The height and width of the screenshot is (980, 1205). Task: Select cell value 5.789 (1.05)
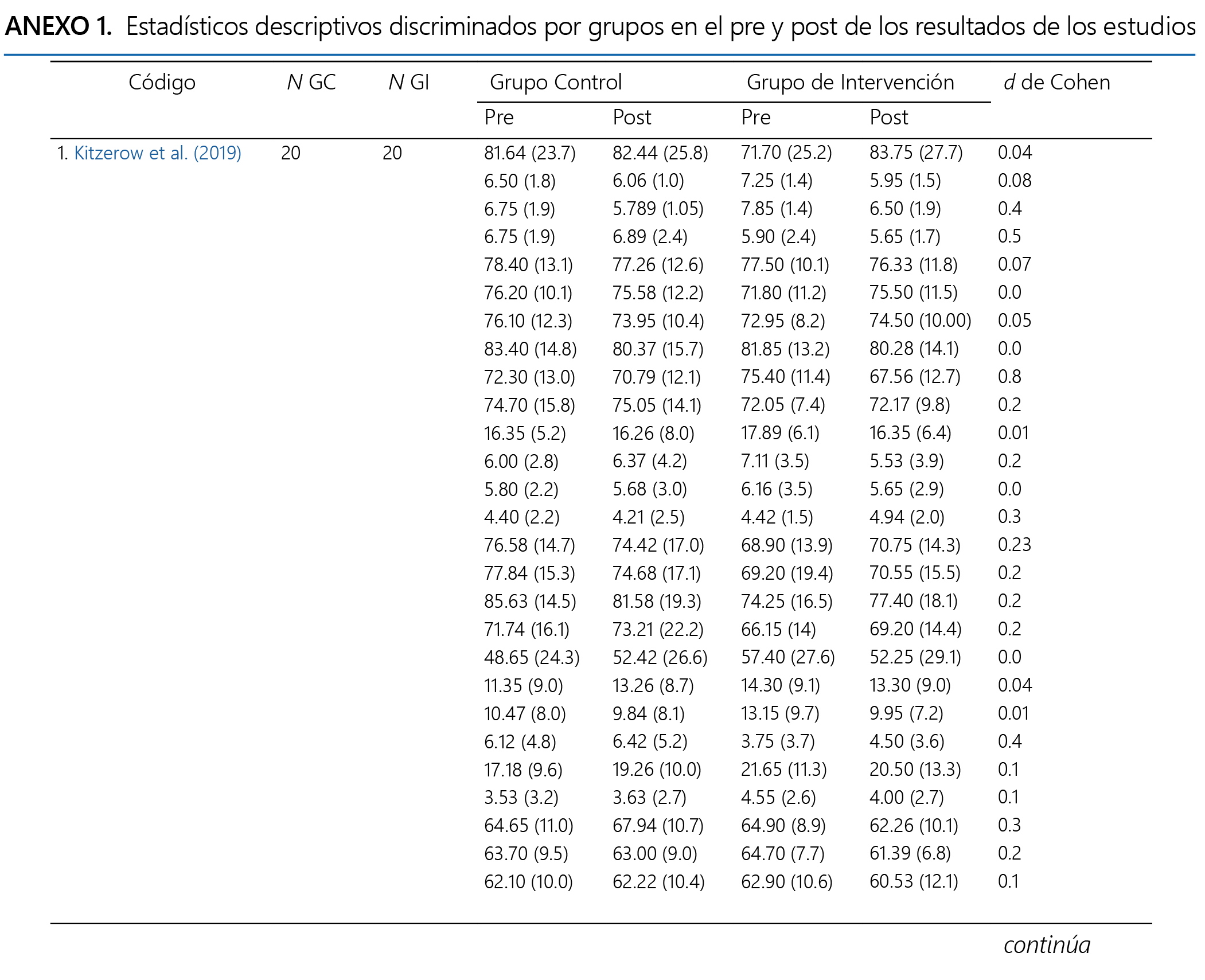click(x=658, y=209)
